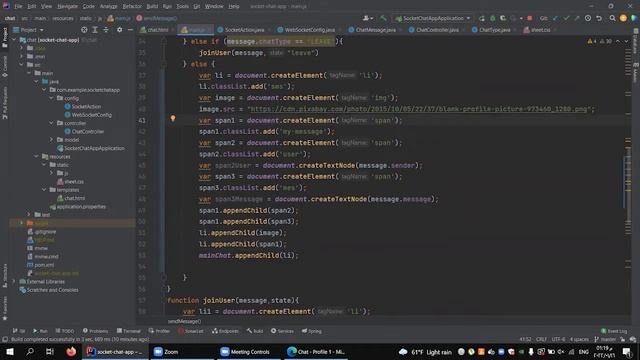
Task: Select ChatController in the project tree
Action: (x=88, y=131)
